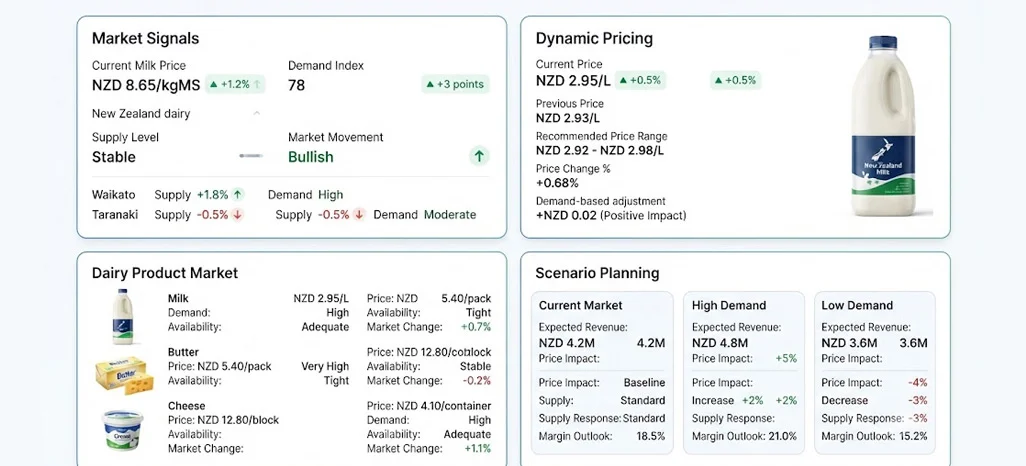Select the cheese tub product thumbnail
Image resolution: width=1026 pixels, height=466 pixels.
click(123, 430)
